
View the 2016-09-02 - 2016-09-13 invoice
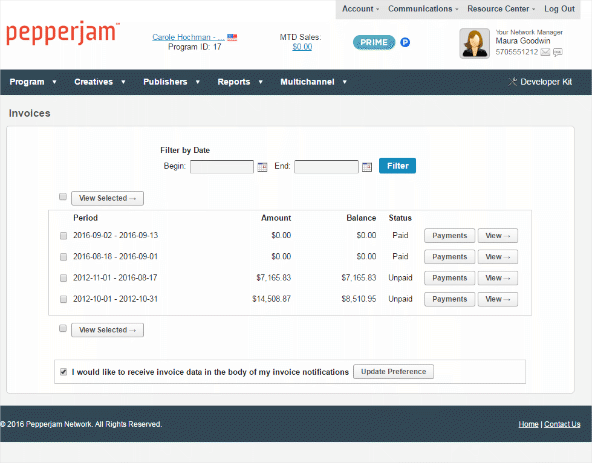tap(498, 236)
